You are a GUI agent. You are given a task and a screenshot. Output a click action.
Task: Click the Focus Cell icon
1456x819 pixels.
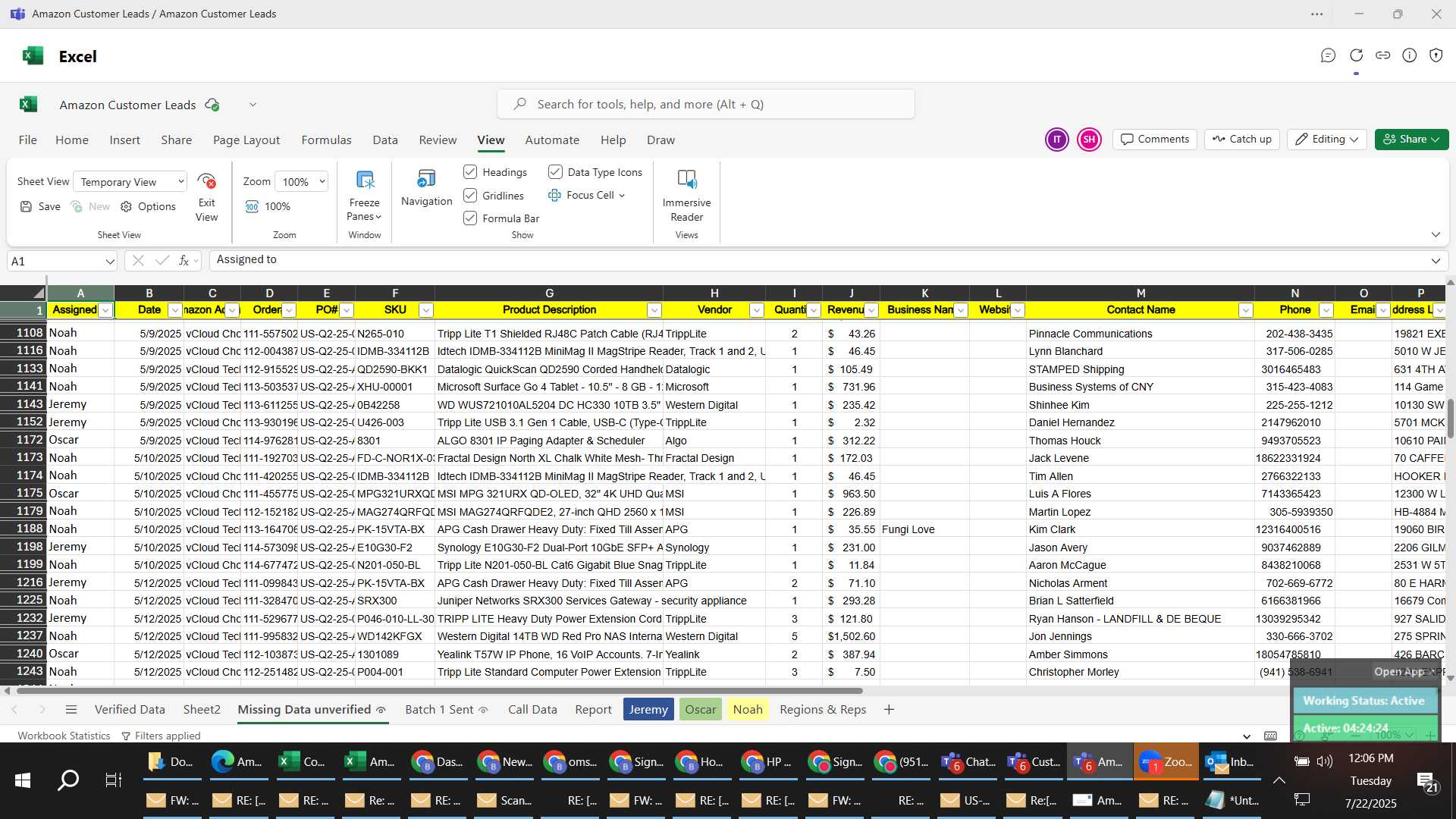[554, 195]
